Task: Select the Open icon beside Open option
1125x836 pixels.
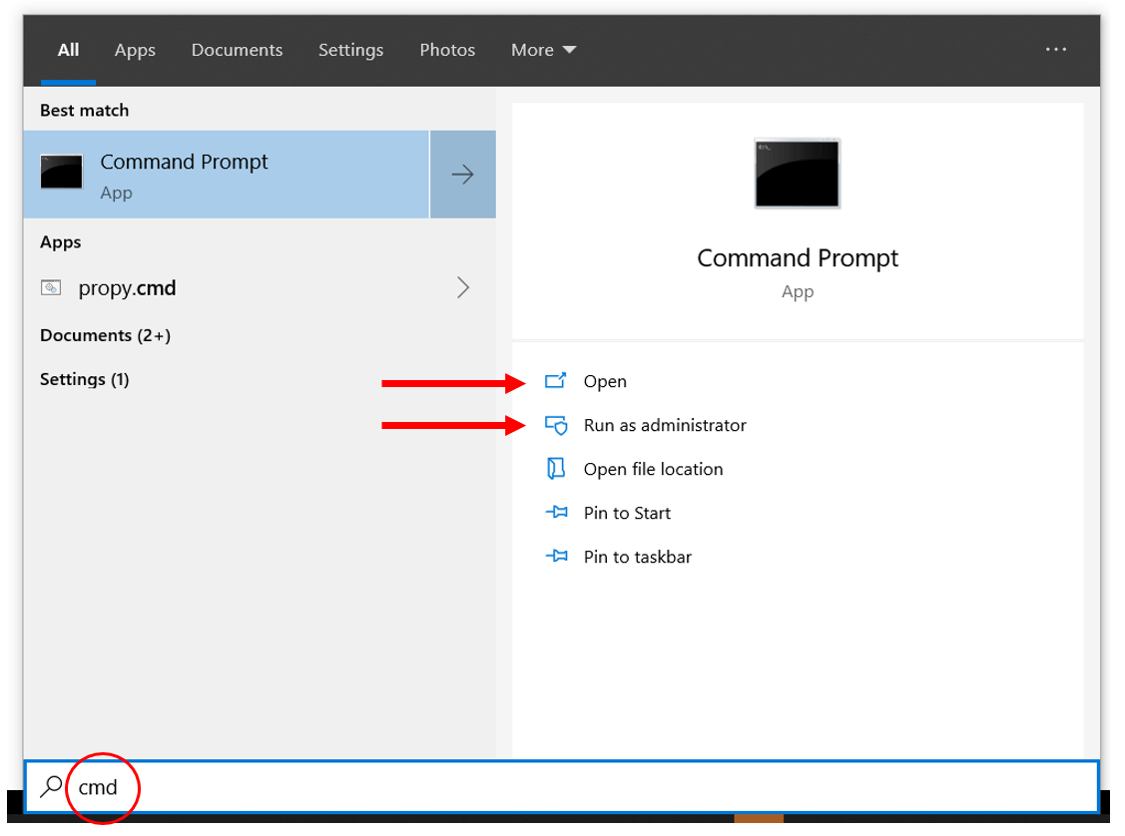Action: point(556,381)
